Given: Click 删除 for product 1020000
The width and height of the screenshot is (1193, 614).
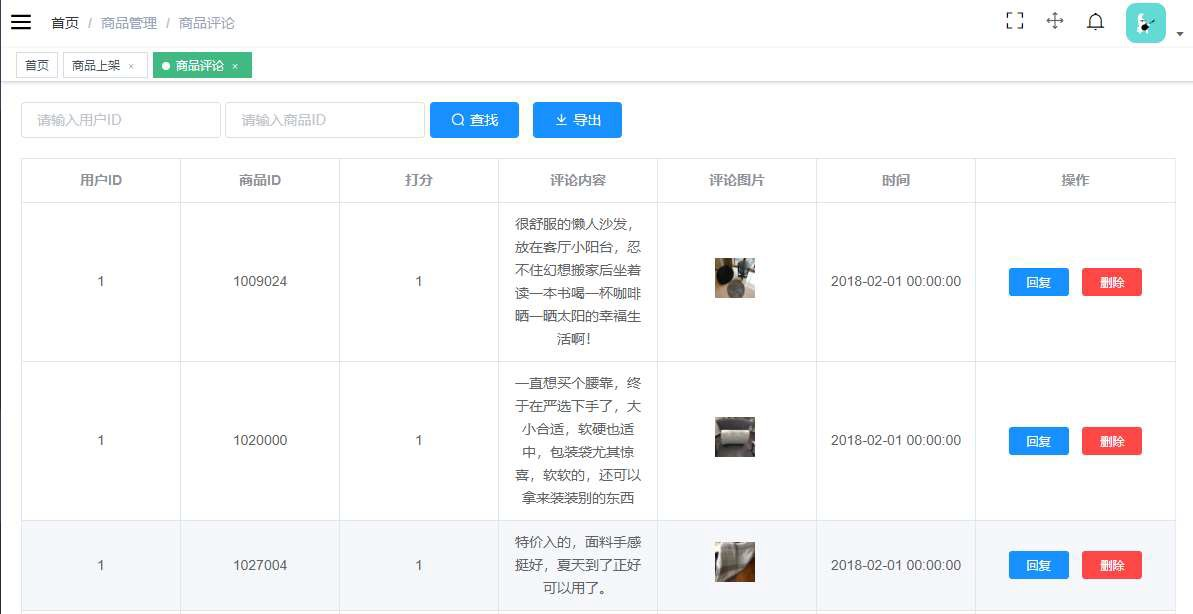Looking at the screenshot, I should point(1112,441).
